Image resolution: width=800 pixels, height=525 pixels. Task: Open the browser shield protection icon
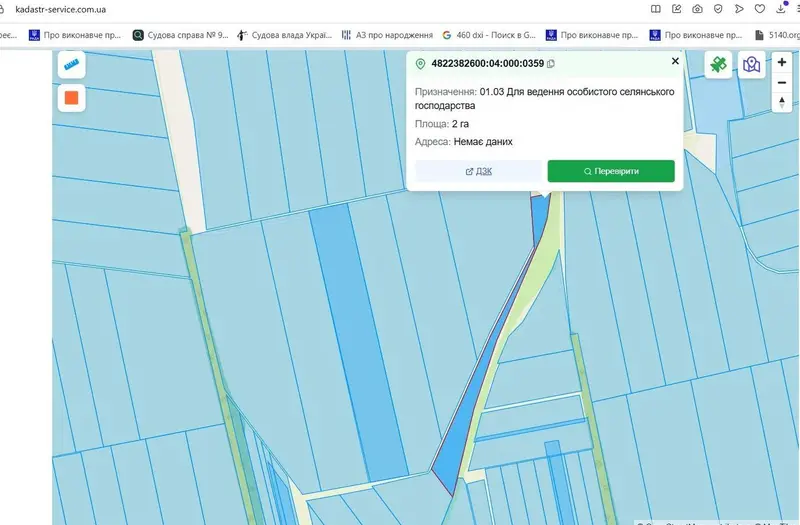pyautogui.click(x=718, y=9)
